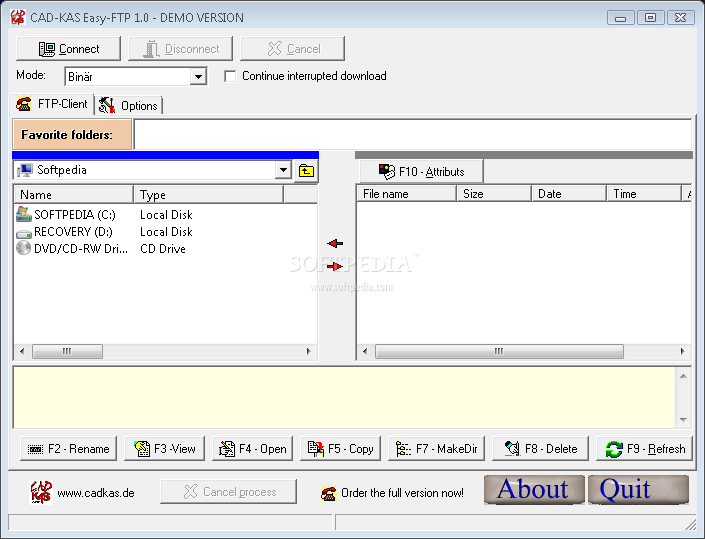Switch to the Options tab
The width and height of the screenshot is (705, 539).
coord(129,106)
